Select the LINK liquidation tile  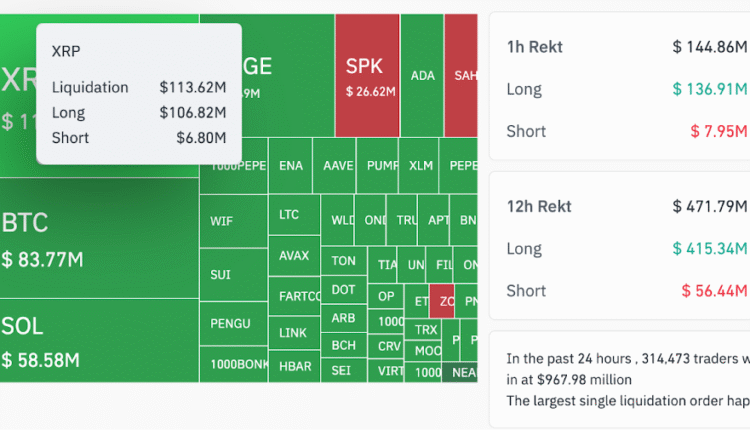click(294, 333)
